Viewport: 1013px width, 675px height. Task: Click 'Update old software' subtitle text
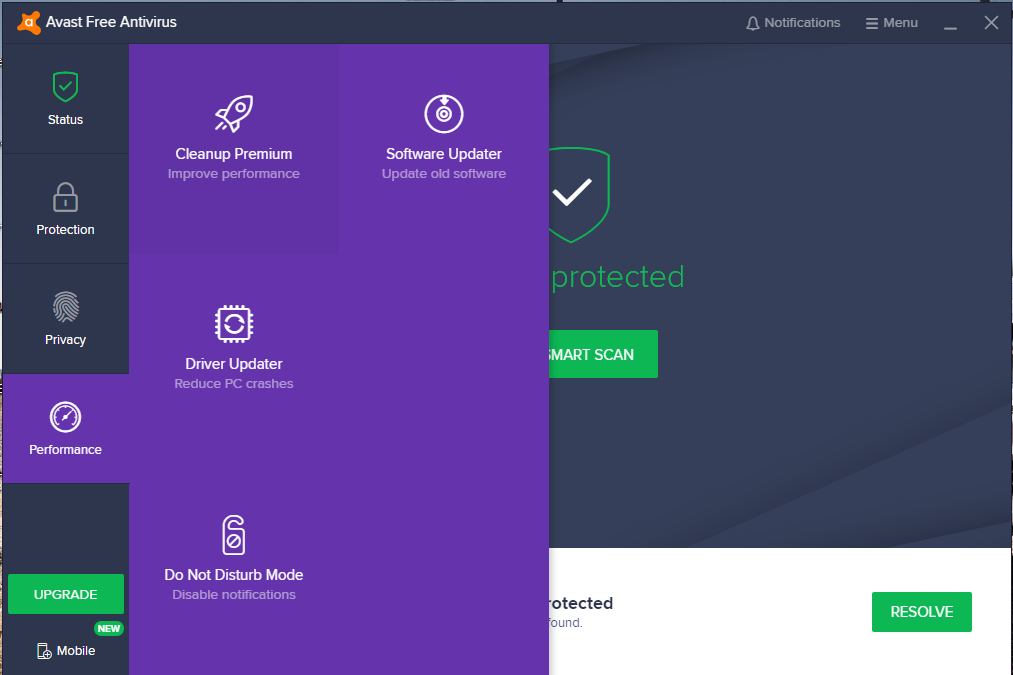tap(444, 174)
